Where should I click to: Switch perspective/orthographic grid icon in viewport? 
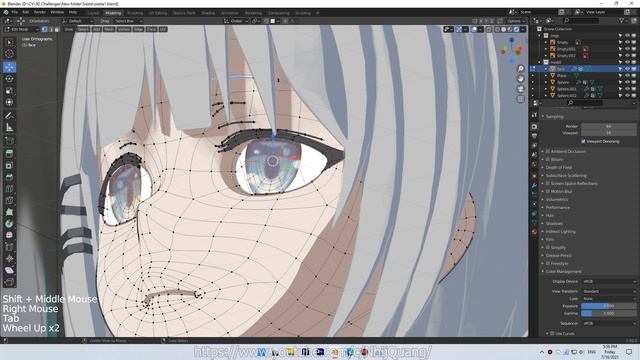pos(520,99)
